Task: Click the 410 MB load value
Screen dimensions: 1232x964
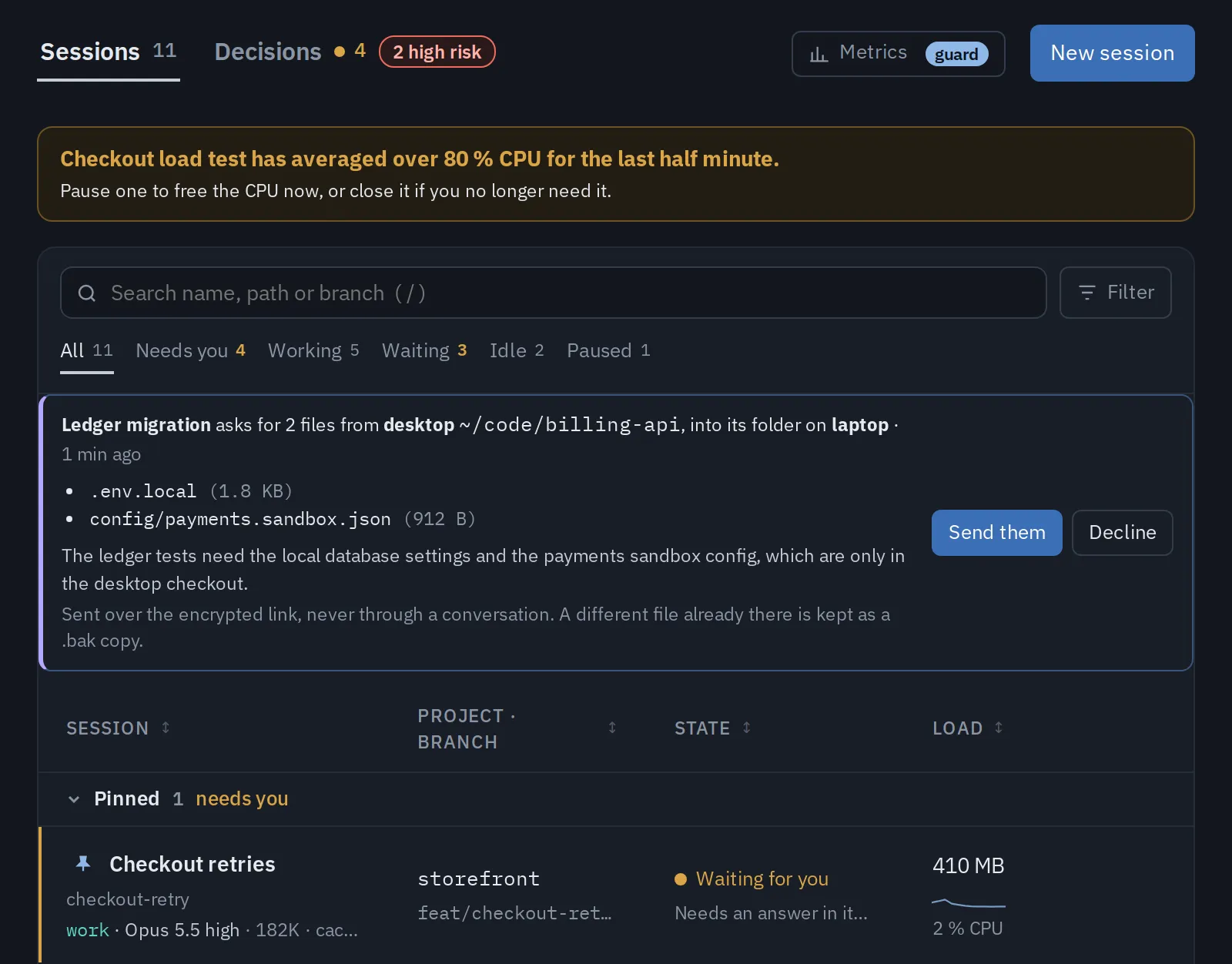Action: (969, 865)
